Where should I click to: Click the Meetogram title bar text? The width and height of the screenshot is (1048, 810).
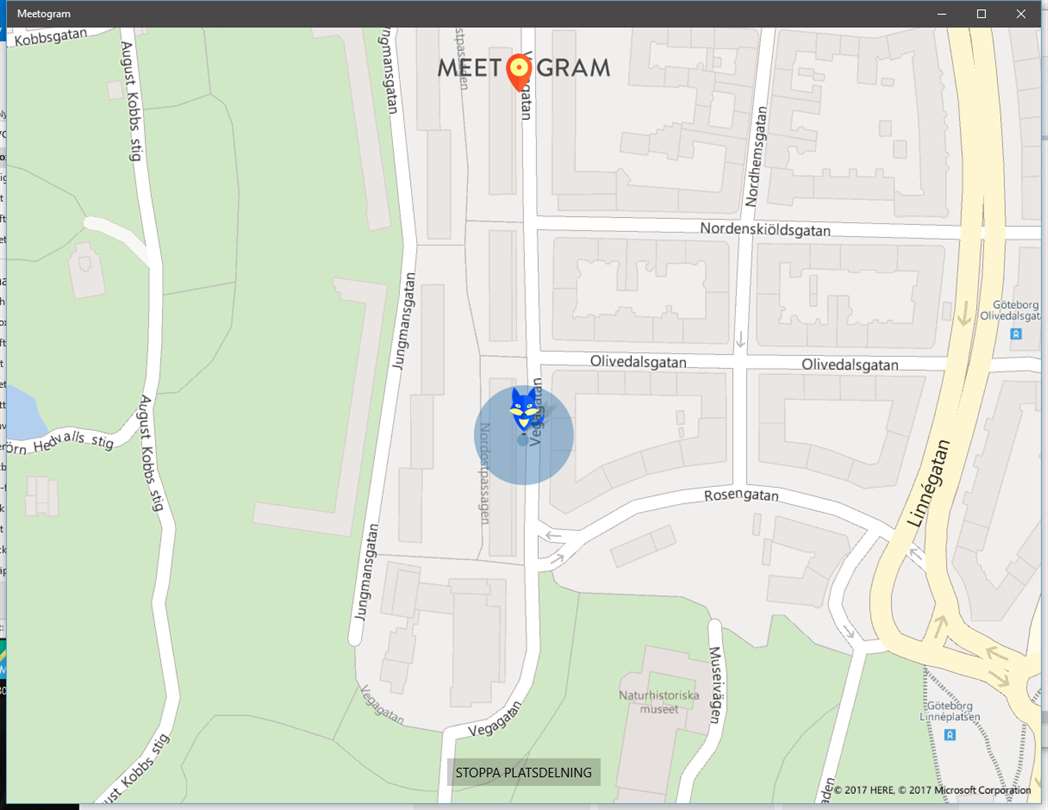(x=43, y=13)
